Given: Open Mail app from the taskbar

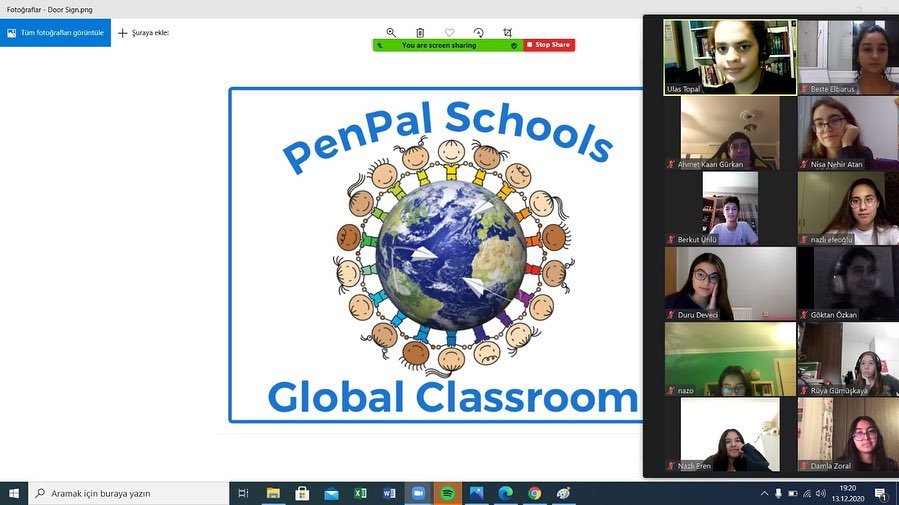Looking at the screenshot, I should [331, 493].
